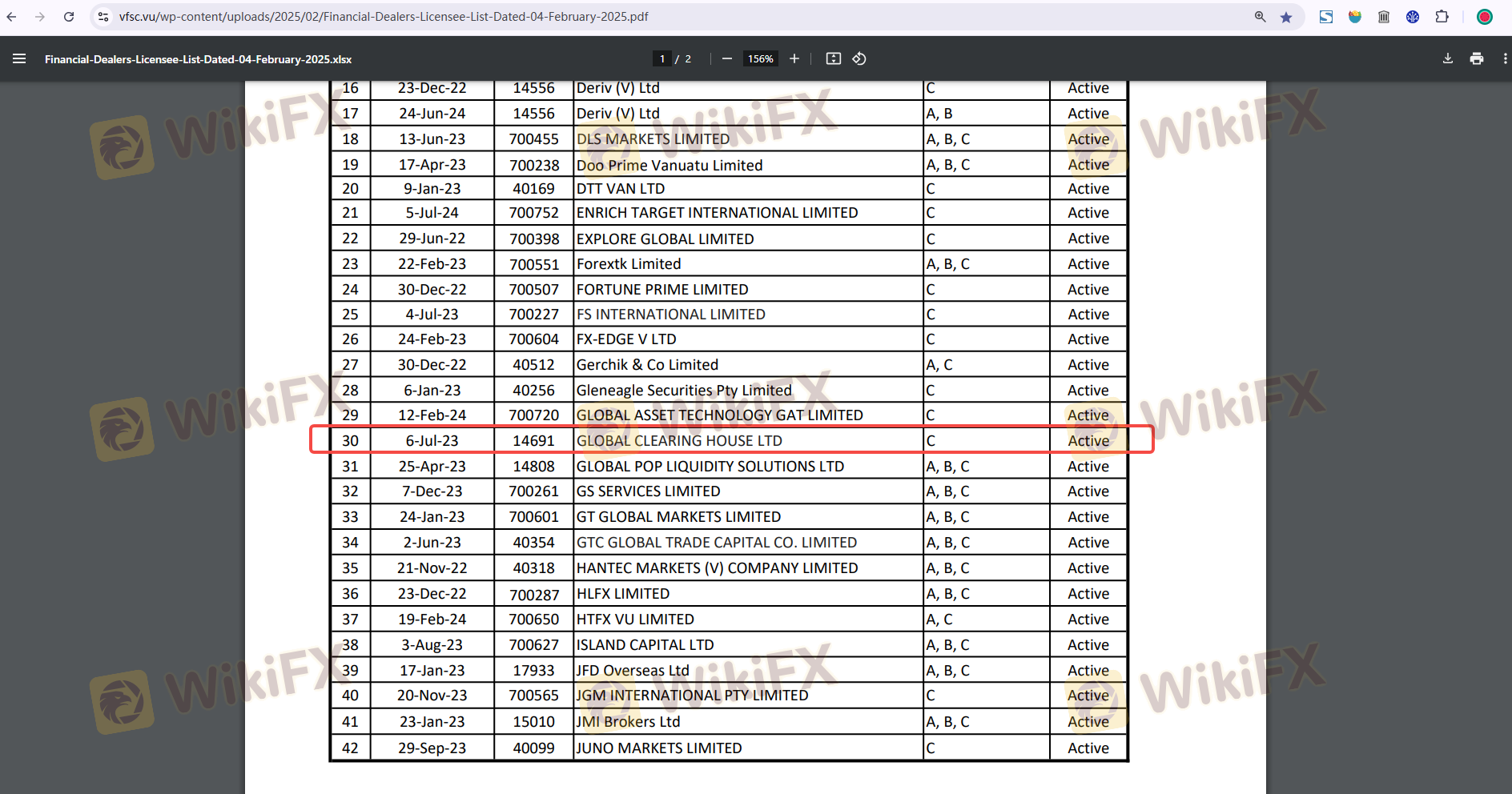
Task: Open the PDF viewer more actions menu
Action: 1505,58
